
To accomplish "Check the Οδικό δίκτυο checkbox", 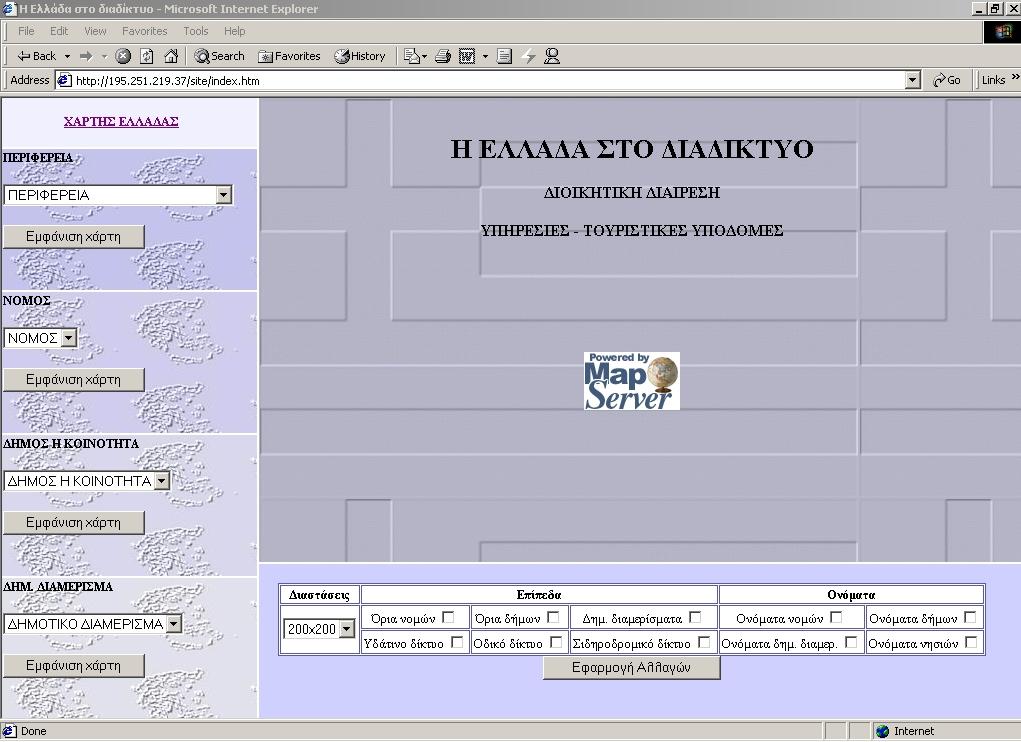I will tap(556, 642).
